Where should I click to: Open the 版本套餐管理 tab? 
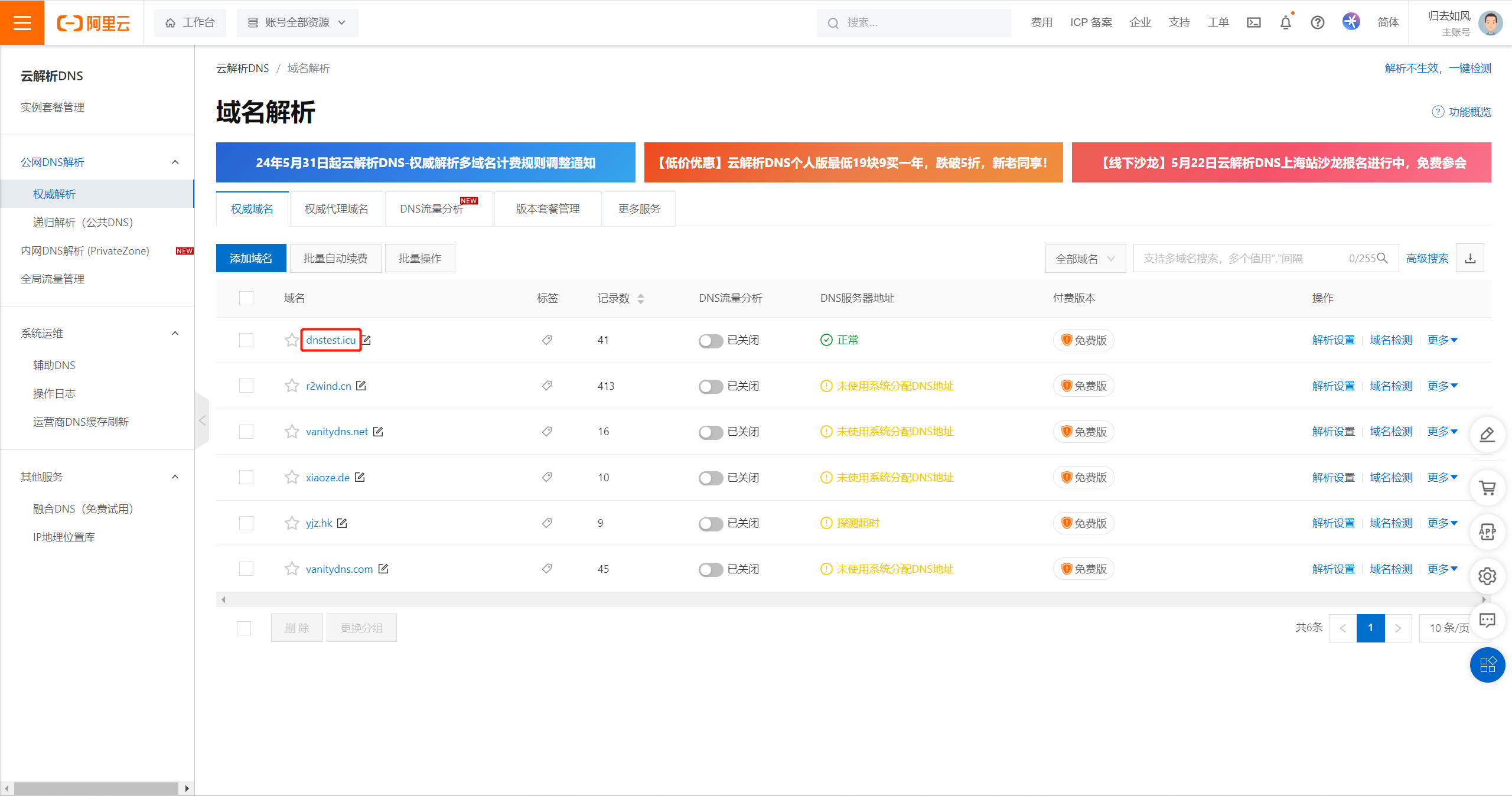pyautogui.click(x=548, y=209)
